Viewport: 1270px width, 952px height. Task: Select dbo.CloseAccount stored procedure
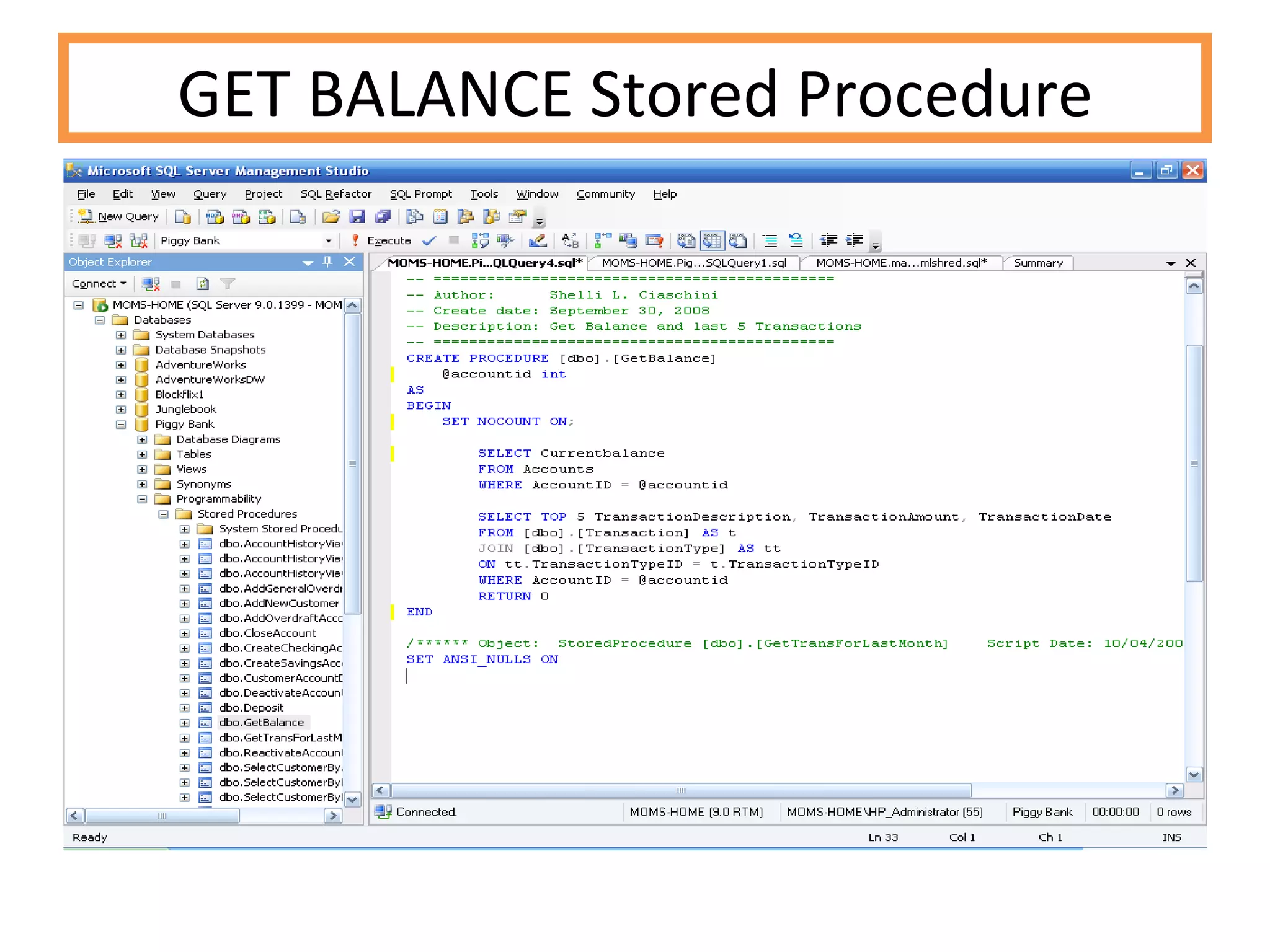pos(267,633)
